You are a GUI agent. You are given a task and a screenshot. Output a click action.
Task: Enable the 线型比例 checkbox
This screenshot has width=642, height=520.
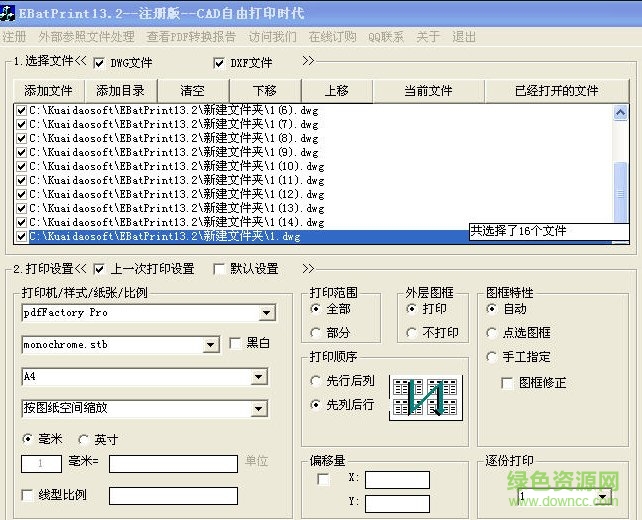(27, 495)
